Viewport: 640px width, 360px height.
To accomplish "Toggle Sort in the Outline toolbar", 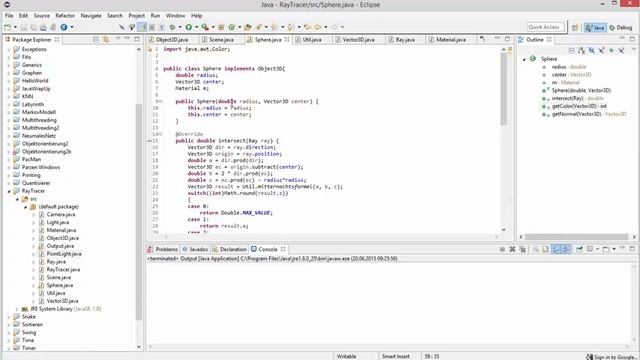I will click(581, 50).
